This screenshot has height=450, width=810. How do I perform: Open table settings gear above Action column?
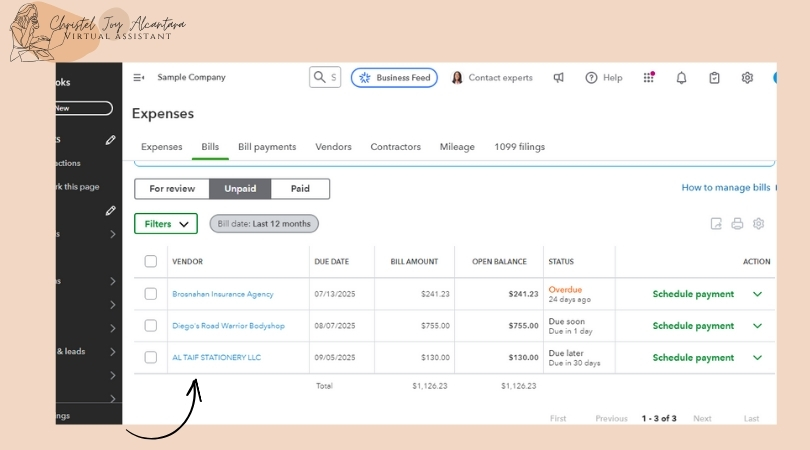759,224
